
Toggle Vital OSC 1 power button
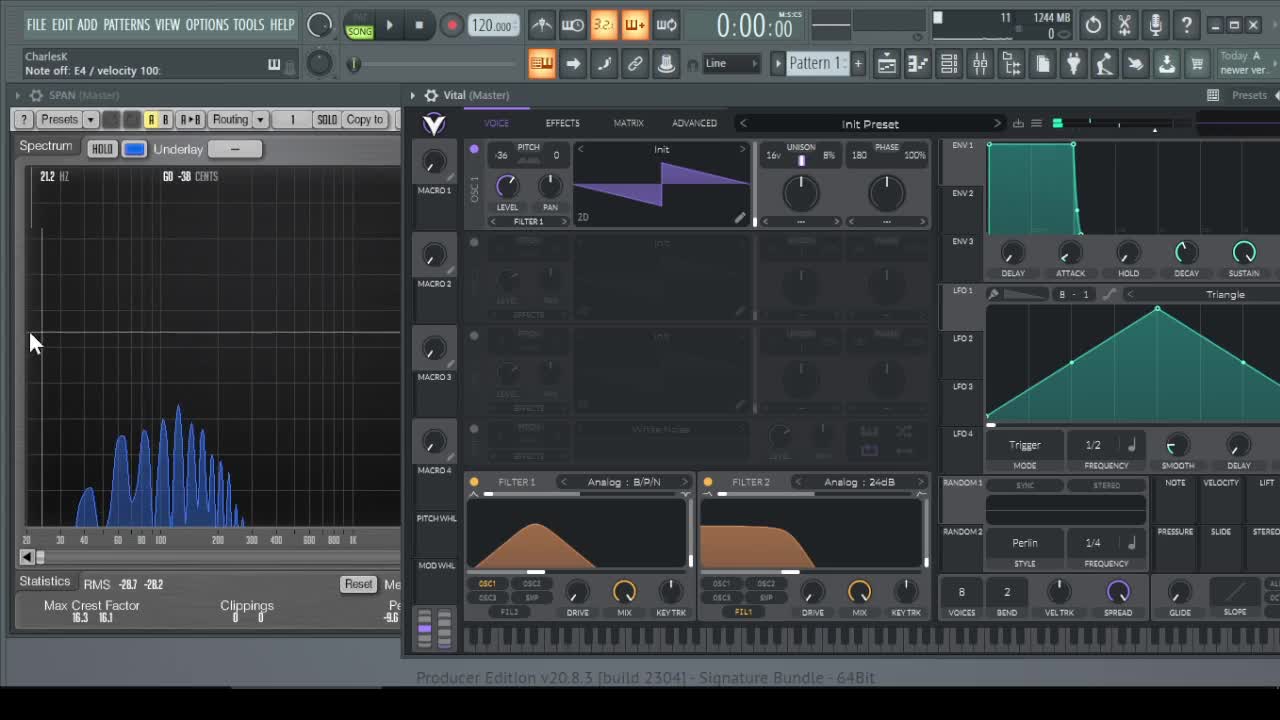474,149
